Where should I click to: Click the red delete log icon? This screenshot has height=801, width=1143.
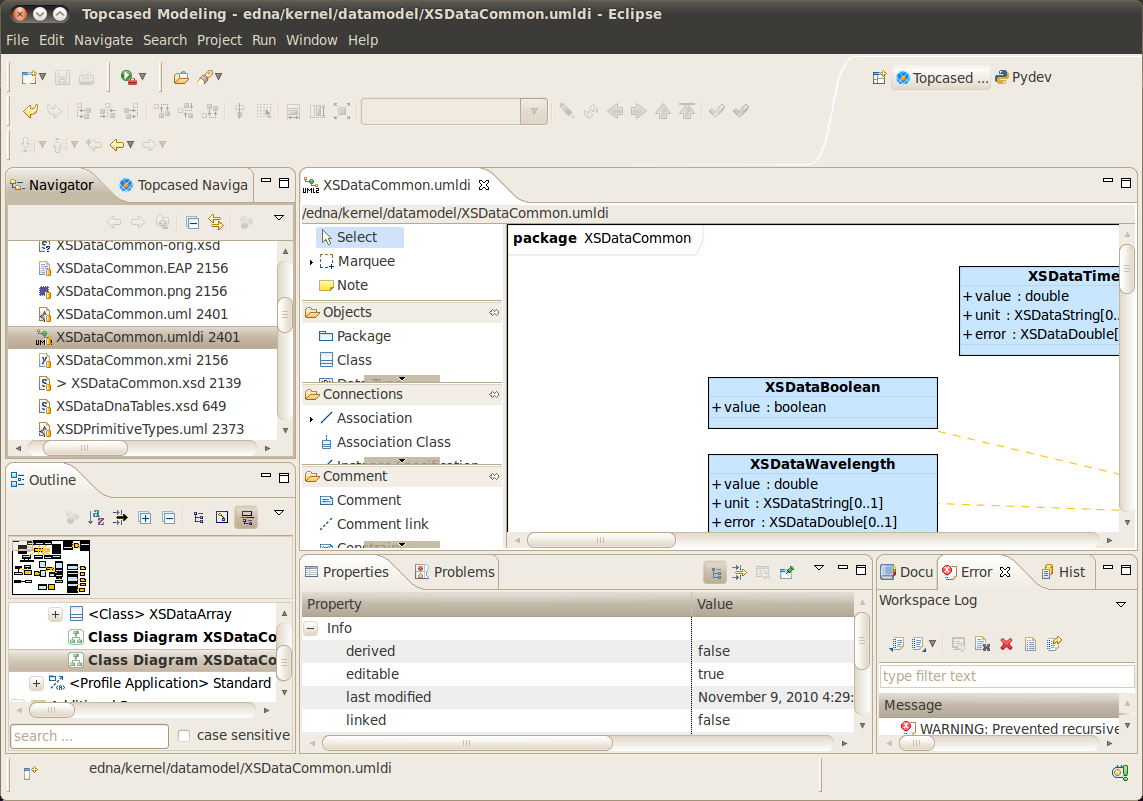point(1007,644)
